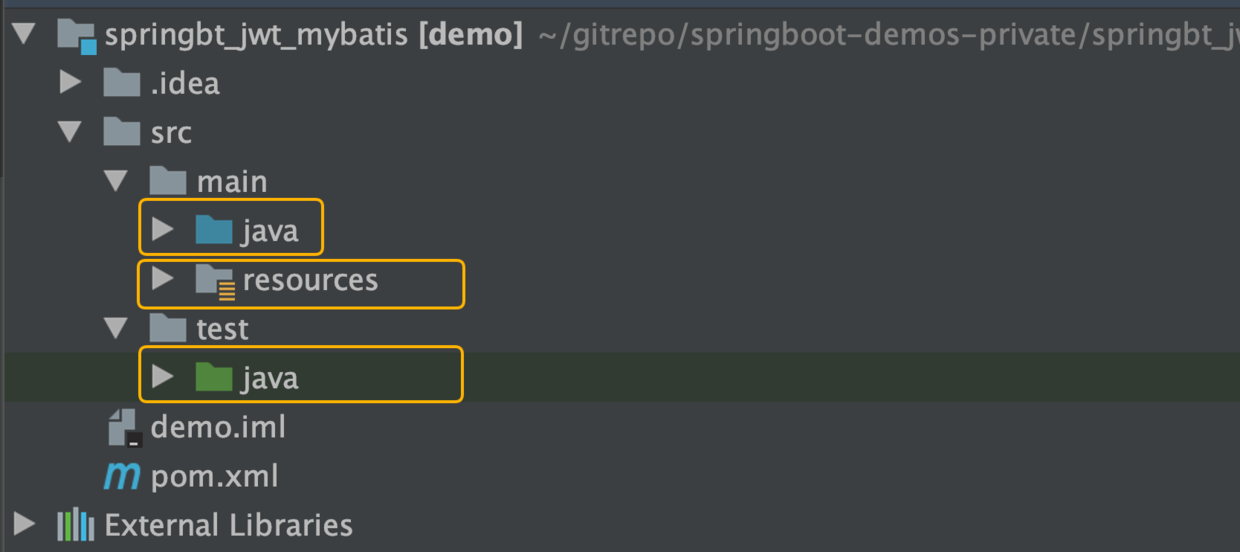Viewport: 1240px width, 552px height.
Task: Select the demo.iml file name
Action: coord(218,427)
